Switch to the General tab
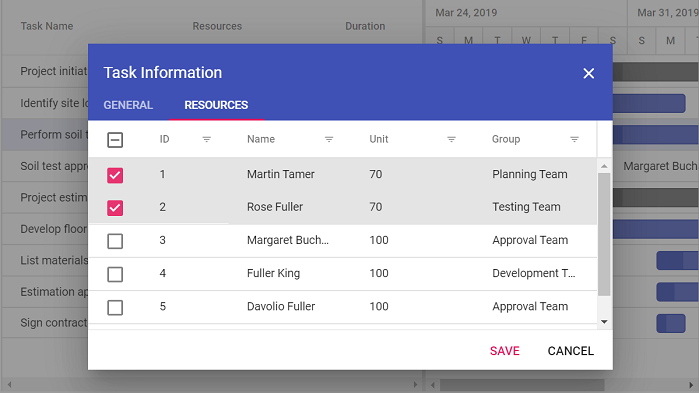The height and width of the screenshot is (393, 699). click(128, 105)
